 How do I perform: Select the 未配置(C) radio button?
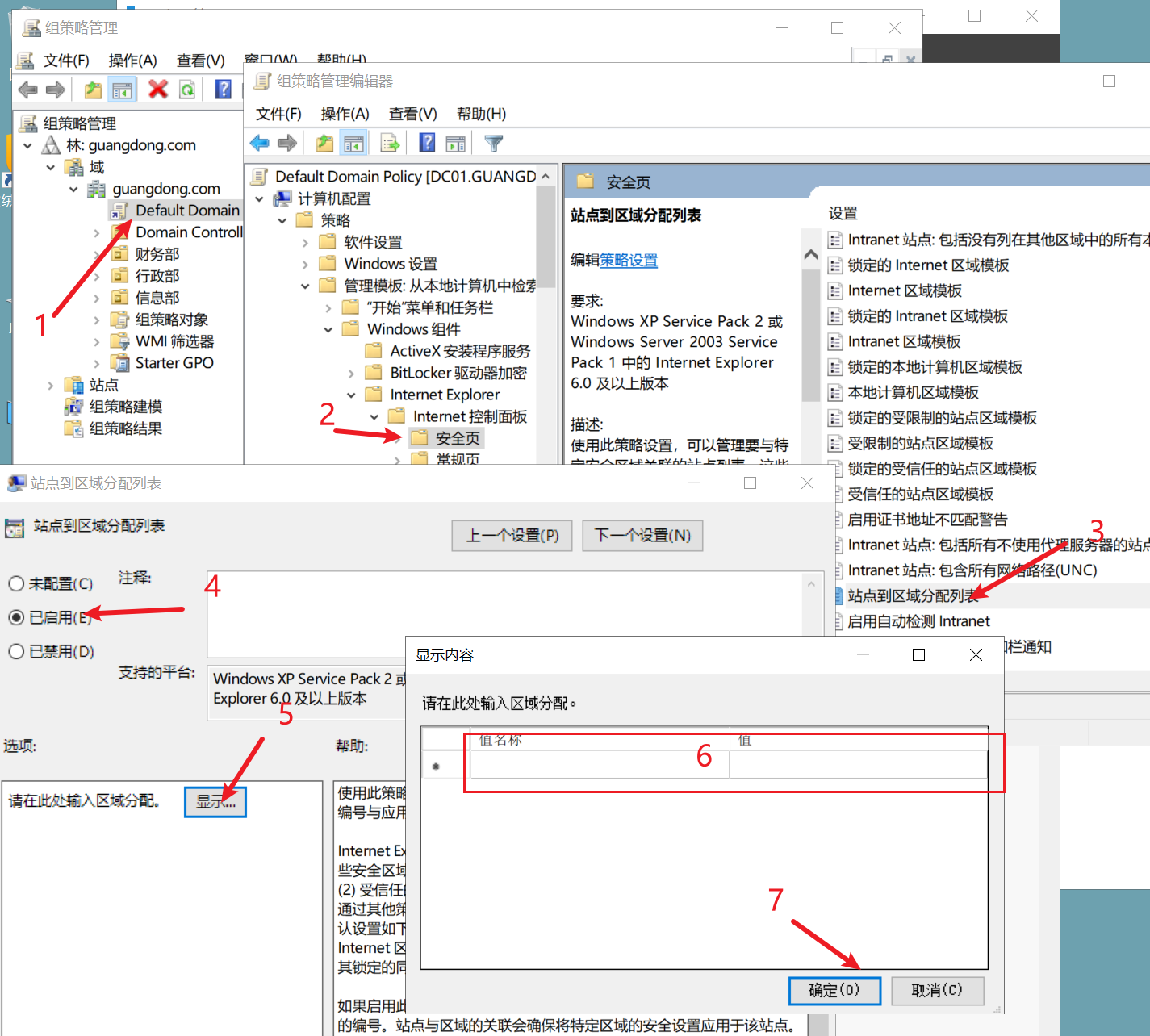coord(16,583)
